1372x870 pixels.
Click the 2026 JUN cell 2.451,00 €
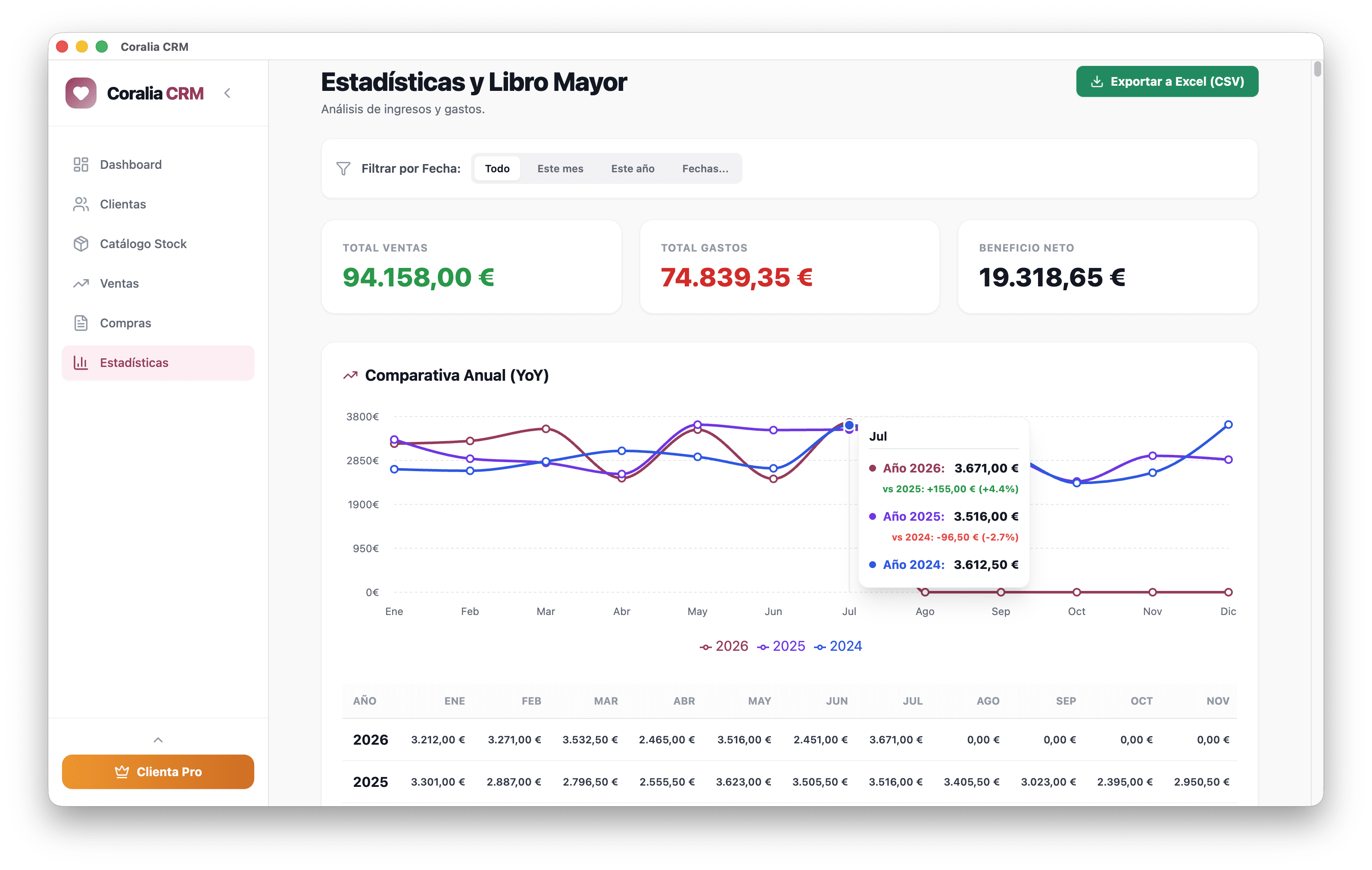point(820,739)
